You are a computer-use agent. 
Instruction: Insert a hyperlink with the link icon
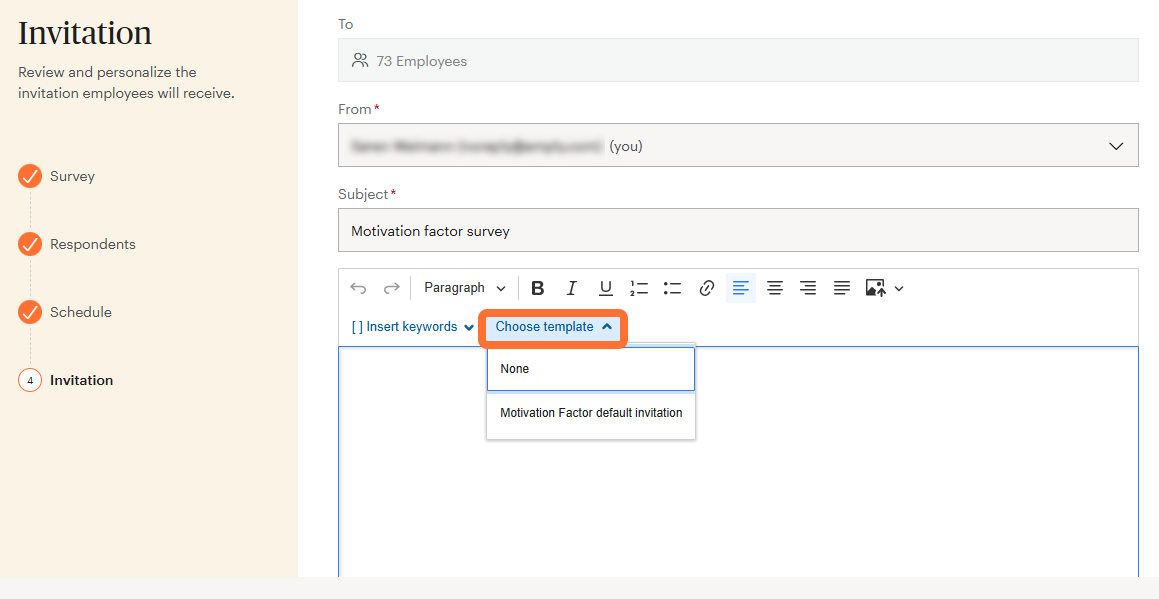click(707, 288)
